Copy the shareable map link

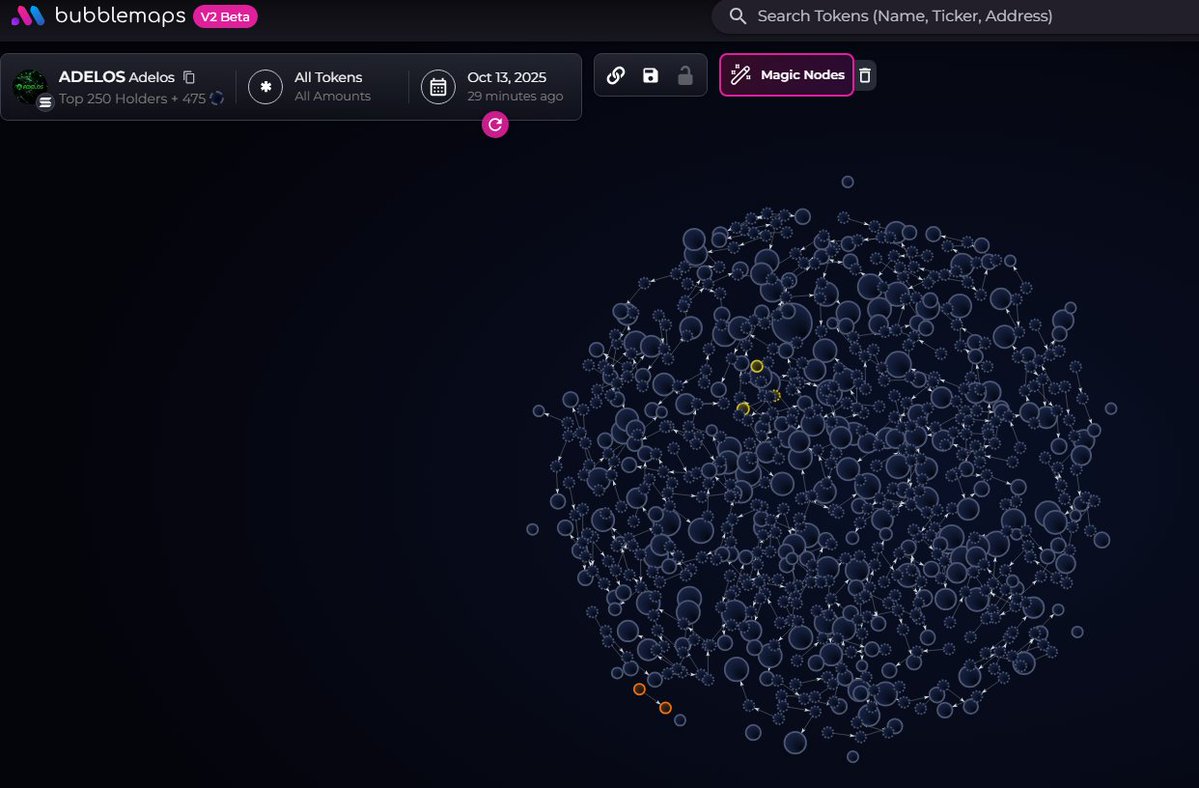[x=616, y=75]
